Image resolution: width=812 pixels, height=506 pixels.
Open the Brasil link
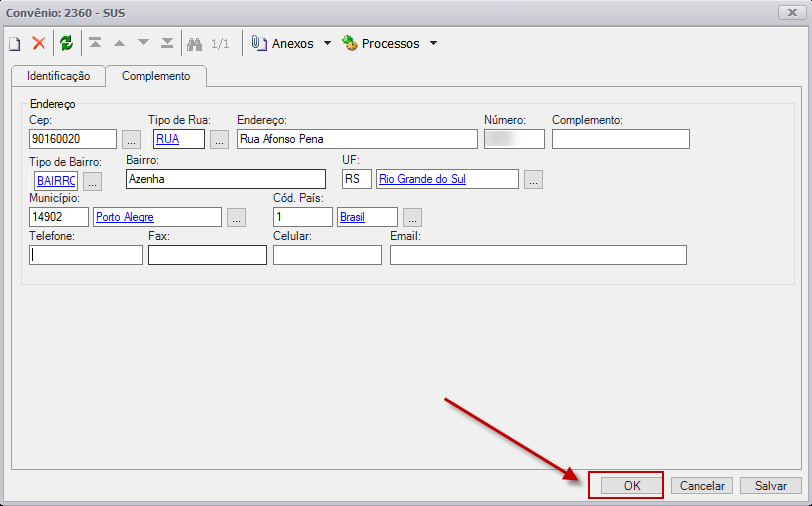click(x=353, y=217)
